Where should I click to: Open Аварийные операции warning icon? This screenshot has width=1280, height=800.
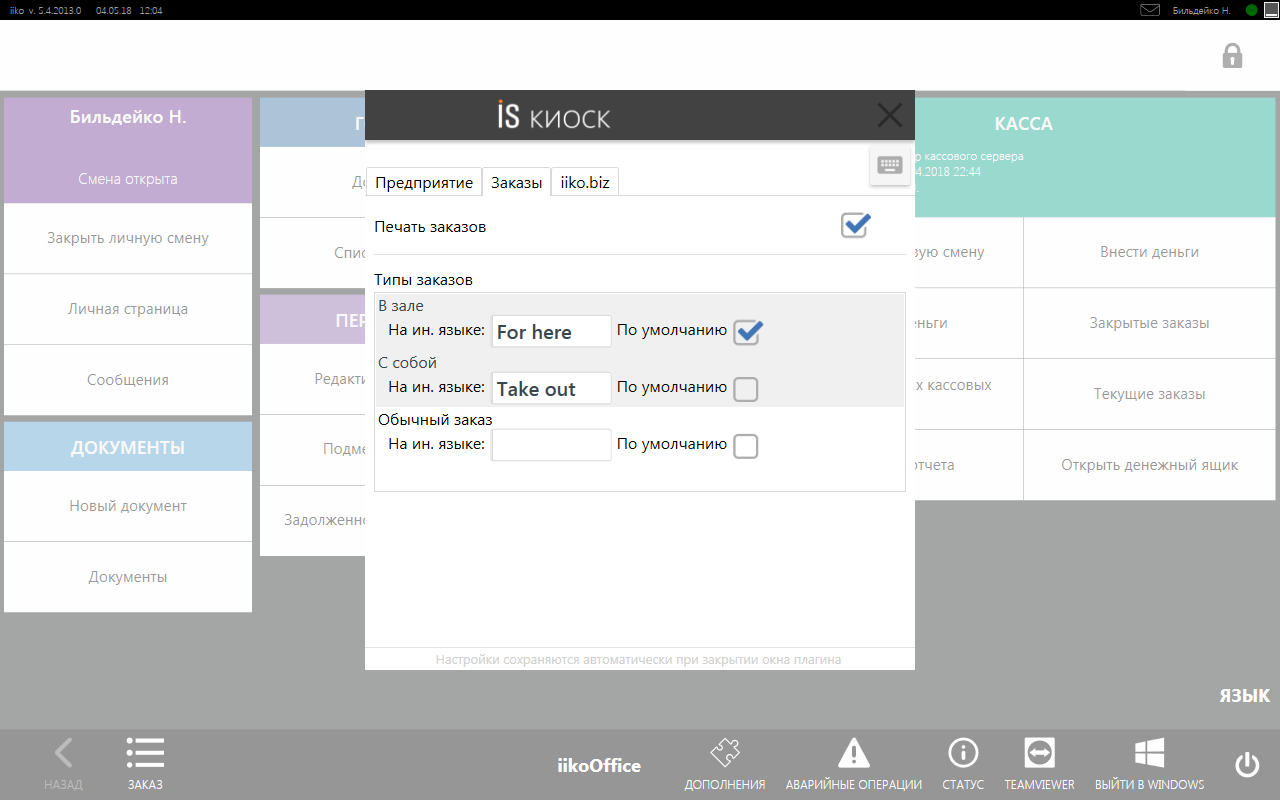pyautogui.click(x=854, y=765)
